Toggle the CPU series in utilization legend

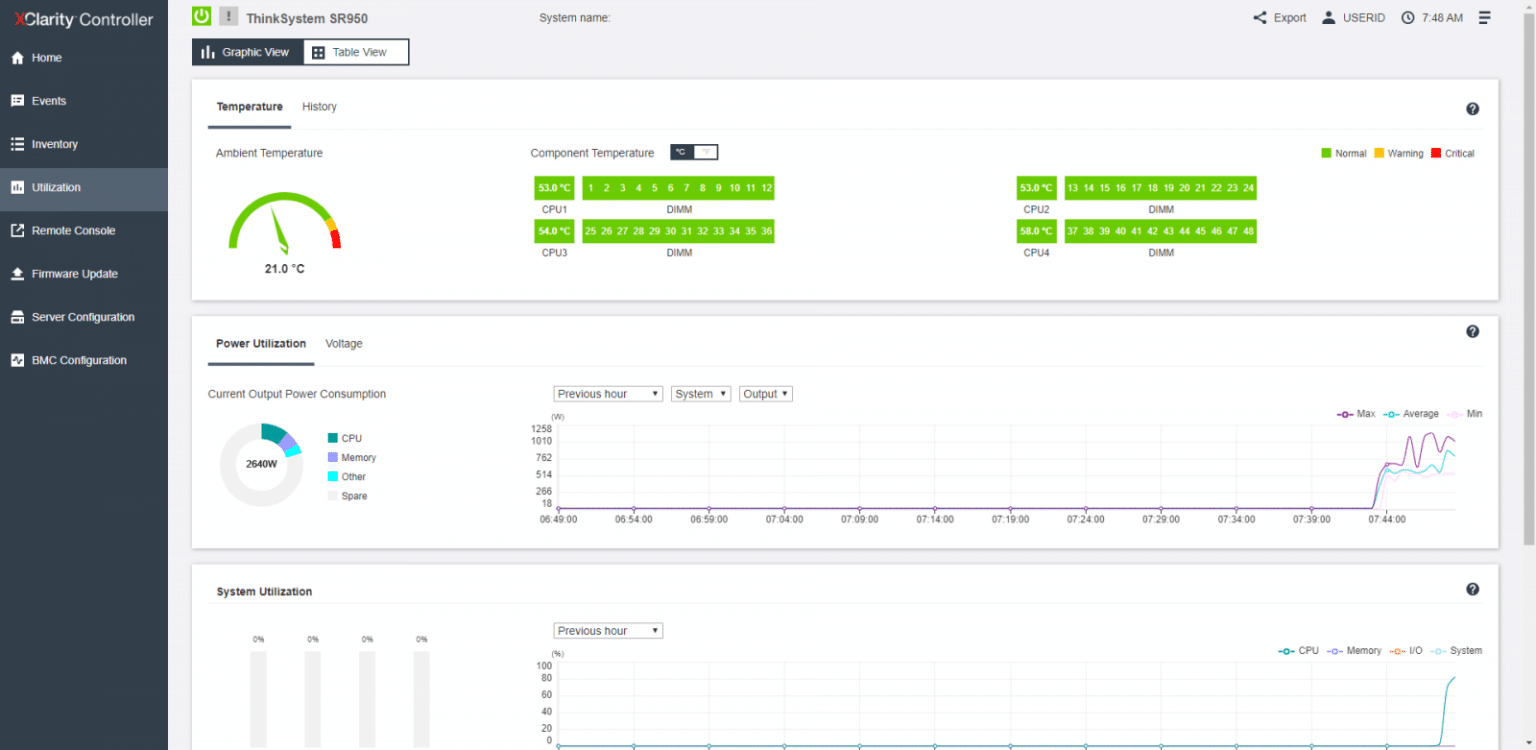(x=1299, y=651)
